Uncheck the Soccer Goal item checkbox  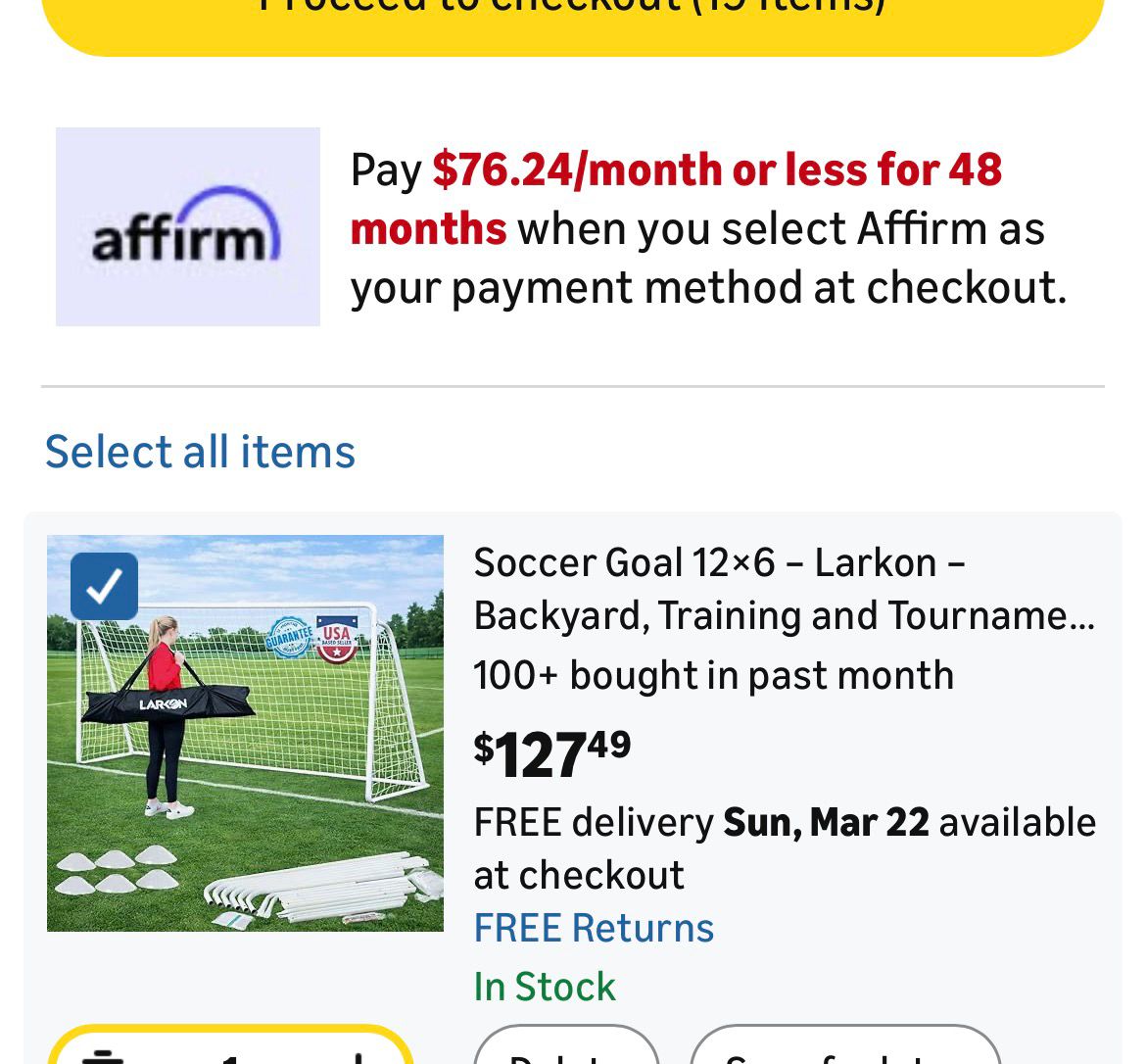coord(104,586)
